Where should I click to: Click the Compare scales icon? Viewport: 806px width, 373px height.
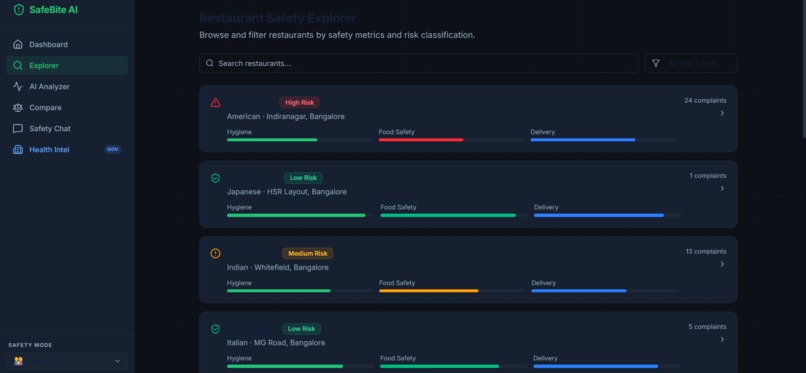[x=18, y=108]
